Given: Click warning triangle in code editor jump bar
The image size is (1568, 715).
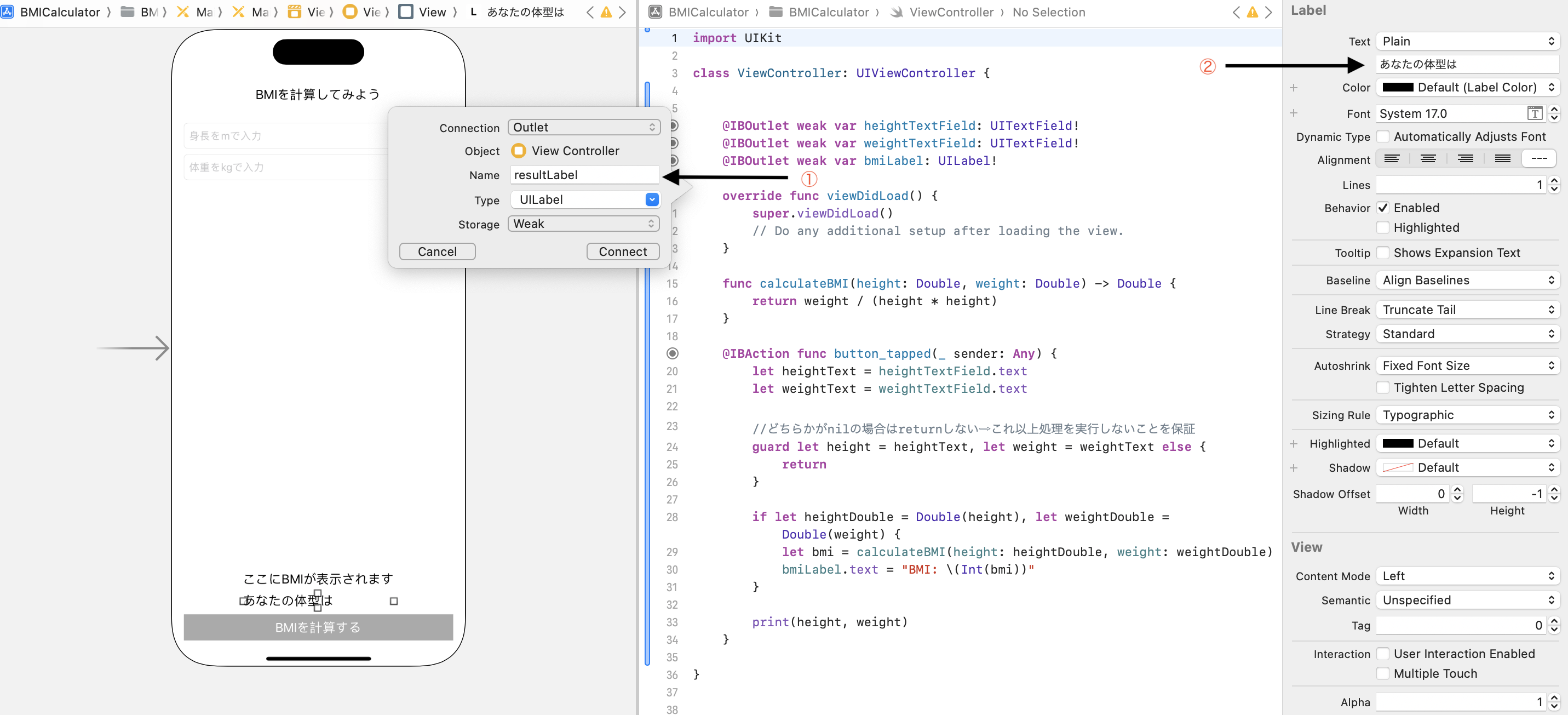Looking at the screenshot, I should [1252, 12].
